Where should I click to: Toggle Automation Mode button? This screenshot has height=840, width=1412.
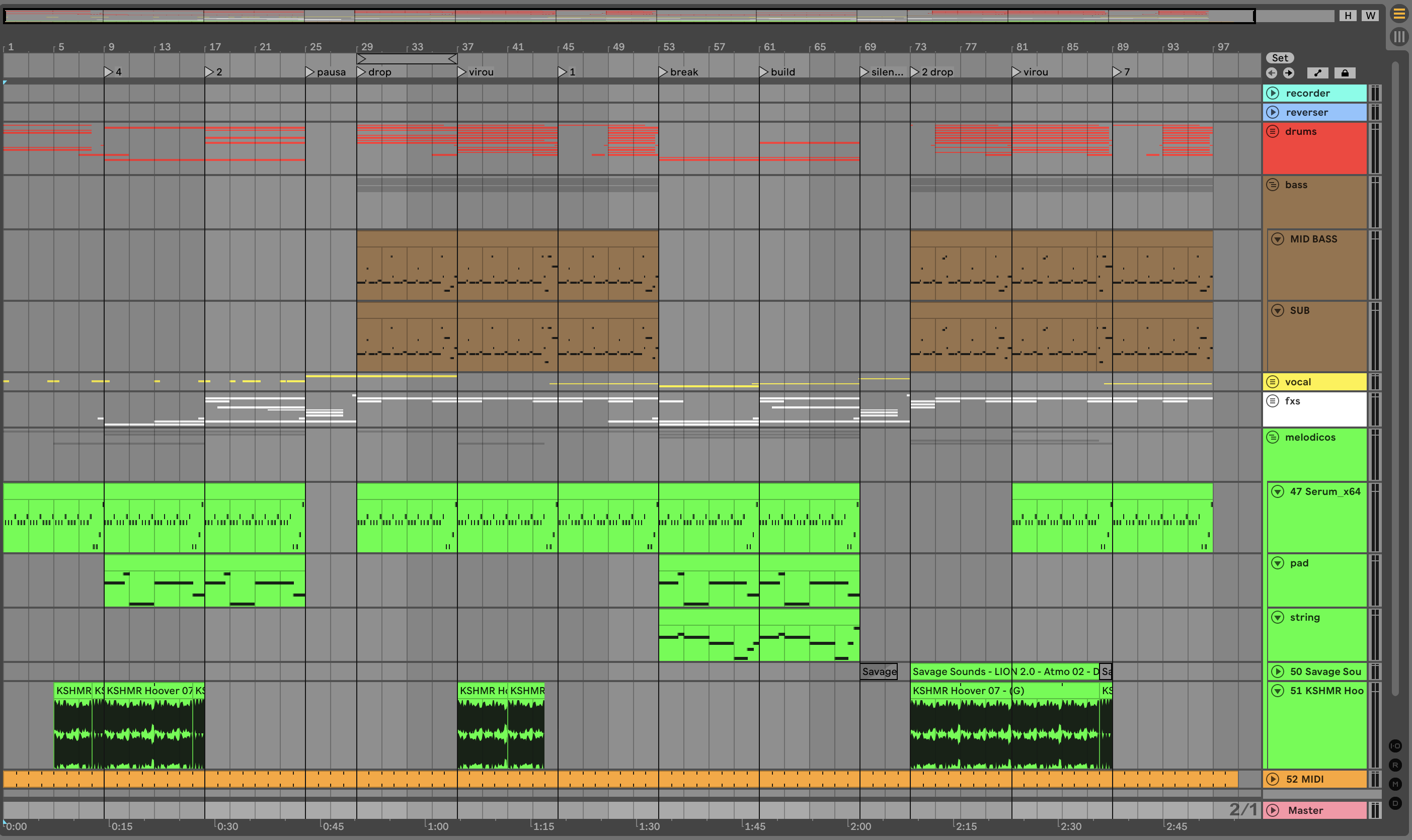pyautogui.click(x=1317, y=72)
